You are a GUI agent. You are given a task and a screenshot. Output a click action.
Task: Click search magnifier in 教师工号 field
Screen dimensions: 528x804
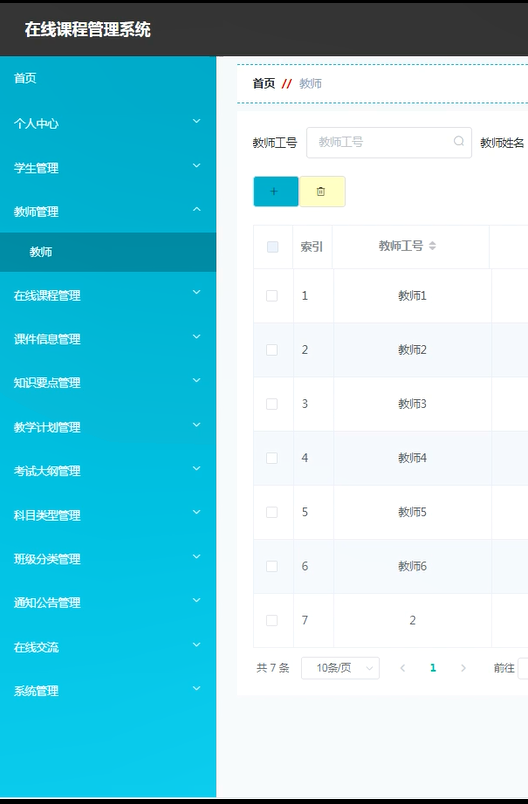click(459, 141)
